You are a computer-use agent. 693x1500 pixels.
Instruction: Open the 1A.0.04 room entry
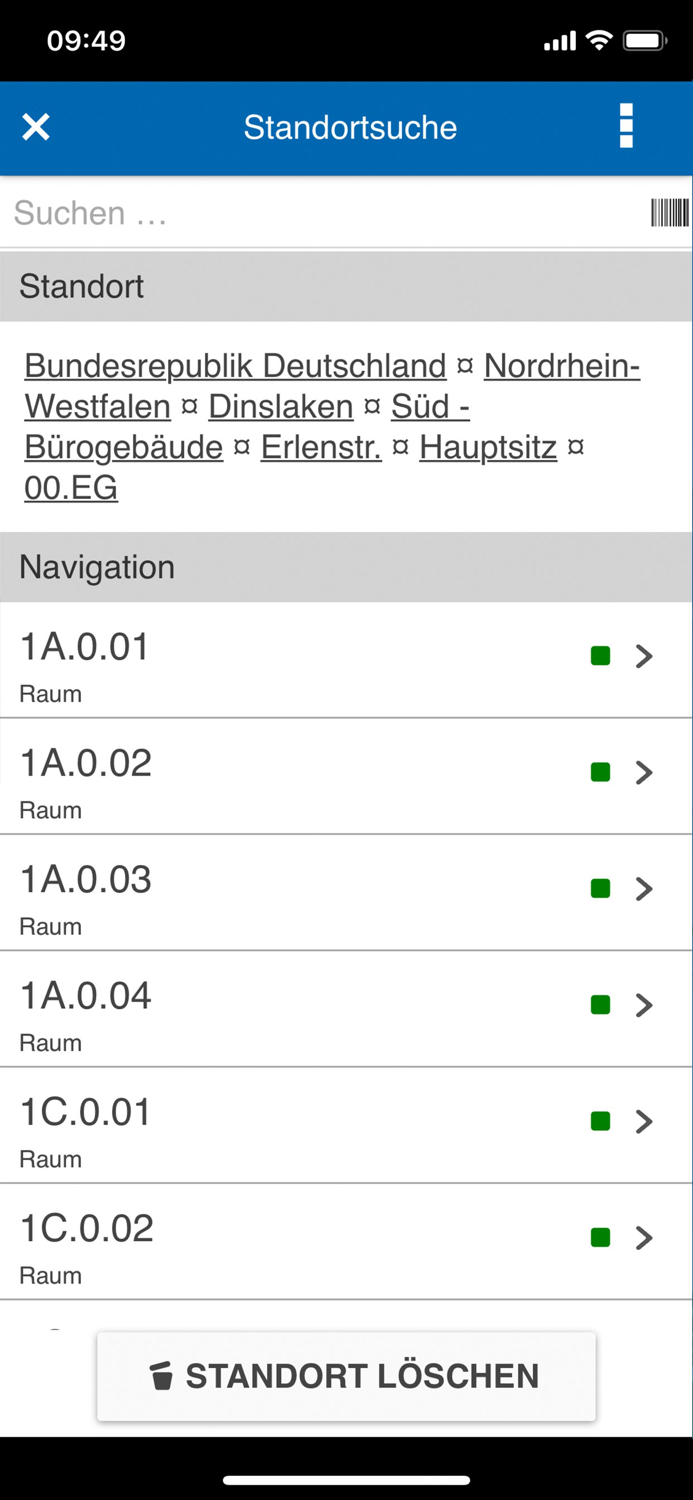(346, 1009)
